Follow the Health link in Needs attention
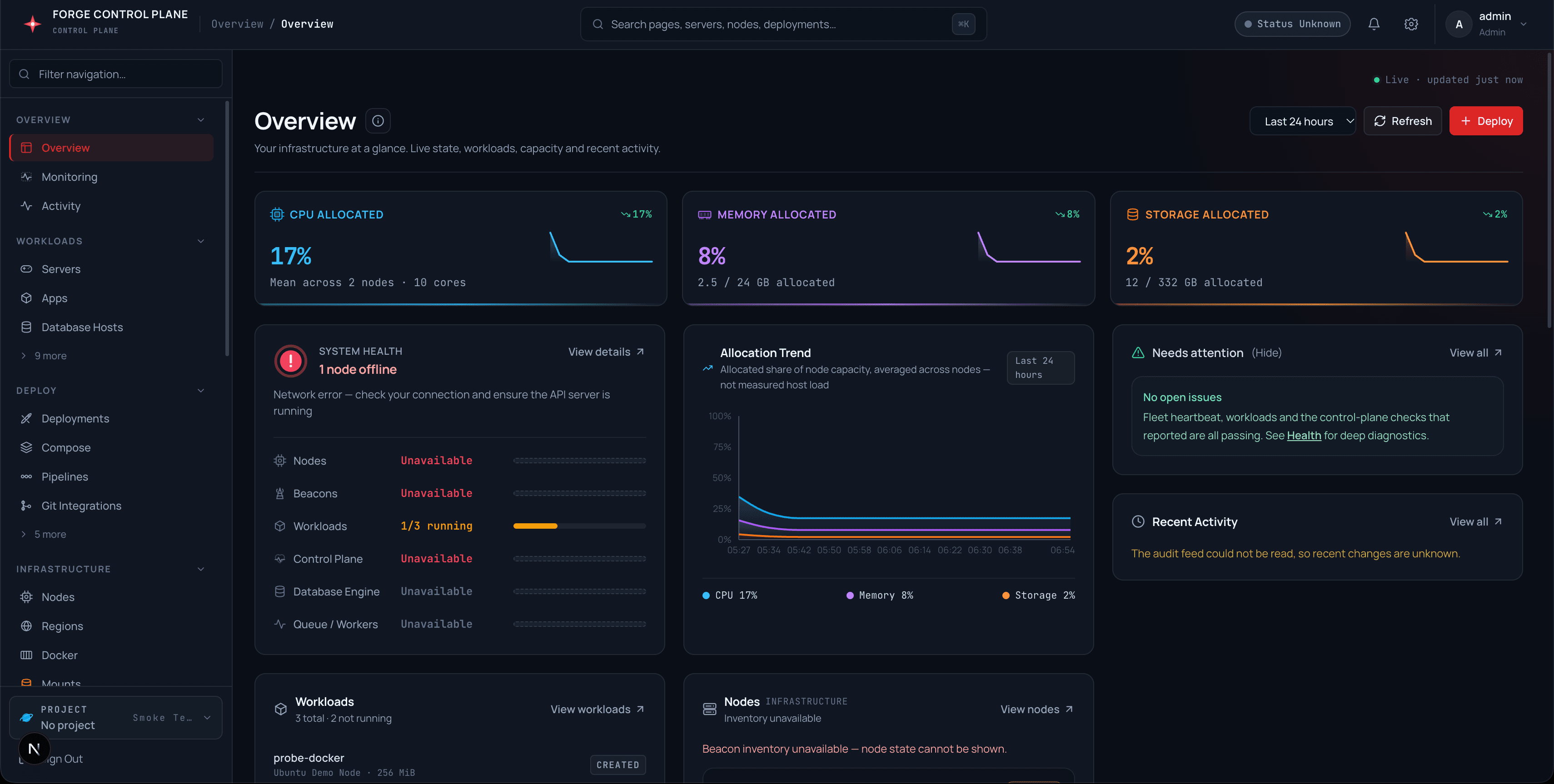The image size is (1554, 784). click(x=1304, y=436)
